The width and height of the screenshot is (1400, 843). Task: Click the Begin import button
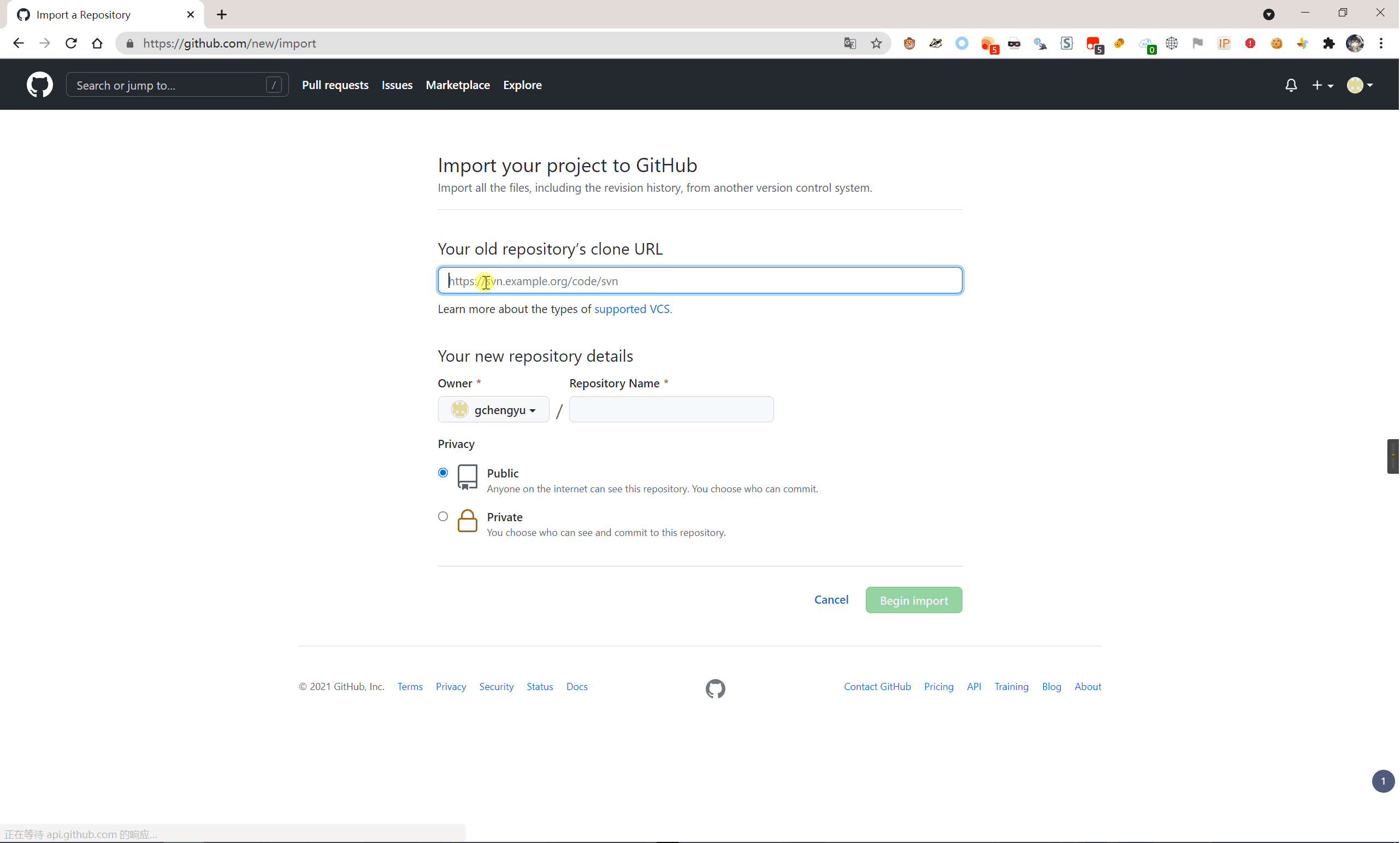coord(913,600)
